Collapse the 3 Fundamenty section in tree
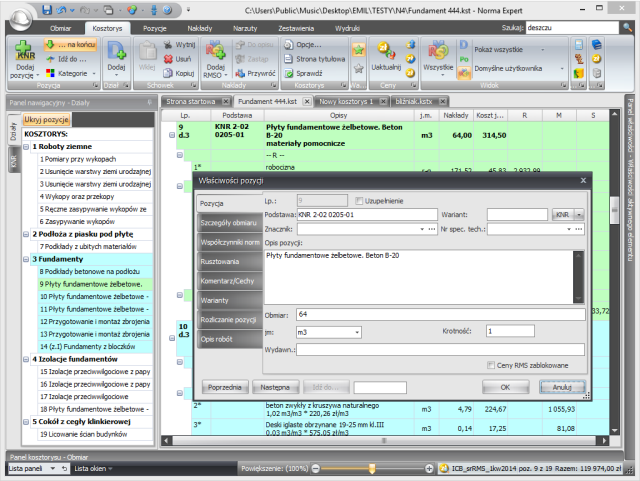Image resolution: width=640 pixels, height=481 pixels. [x=27, y=258]
